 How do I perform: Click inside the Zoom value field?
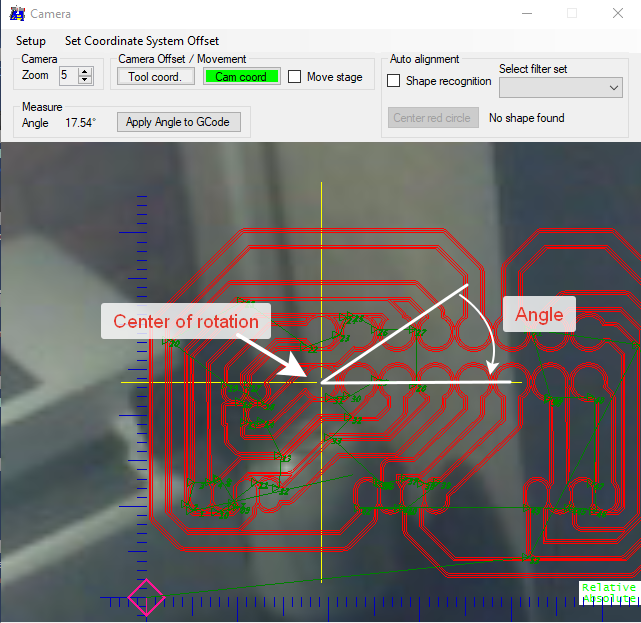tap(66, 76)
